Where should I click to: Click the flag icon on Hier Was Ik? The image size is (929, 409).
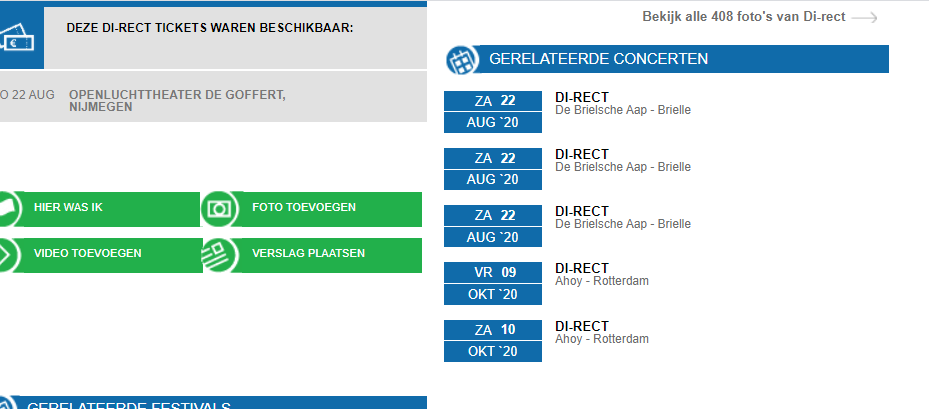point(6,209)
